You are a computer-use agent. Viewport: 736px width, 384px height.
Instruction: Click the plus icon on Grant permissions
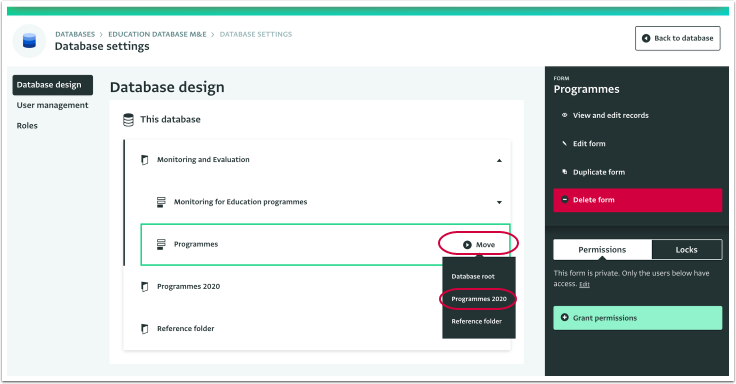pos(565,318)
